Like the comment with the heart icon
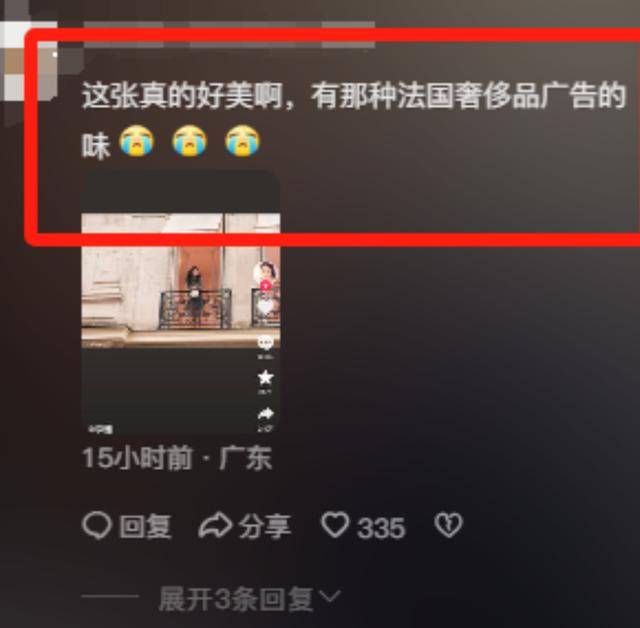This screenshot has width=640, height=628. click(x=336, y=525)
